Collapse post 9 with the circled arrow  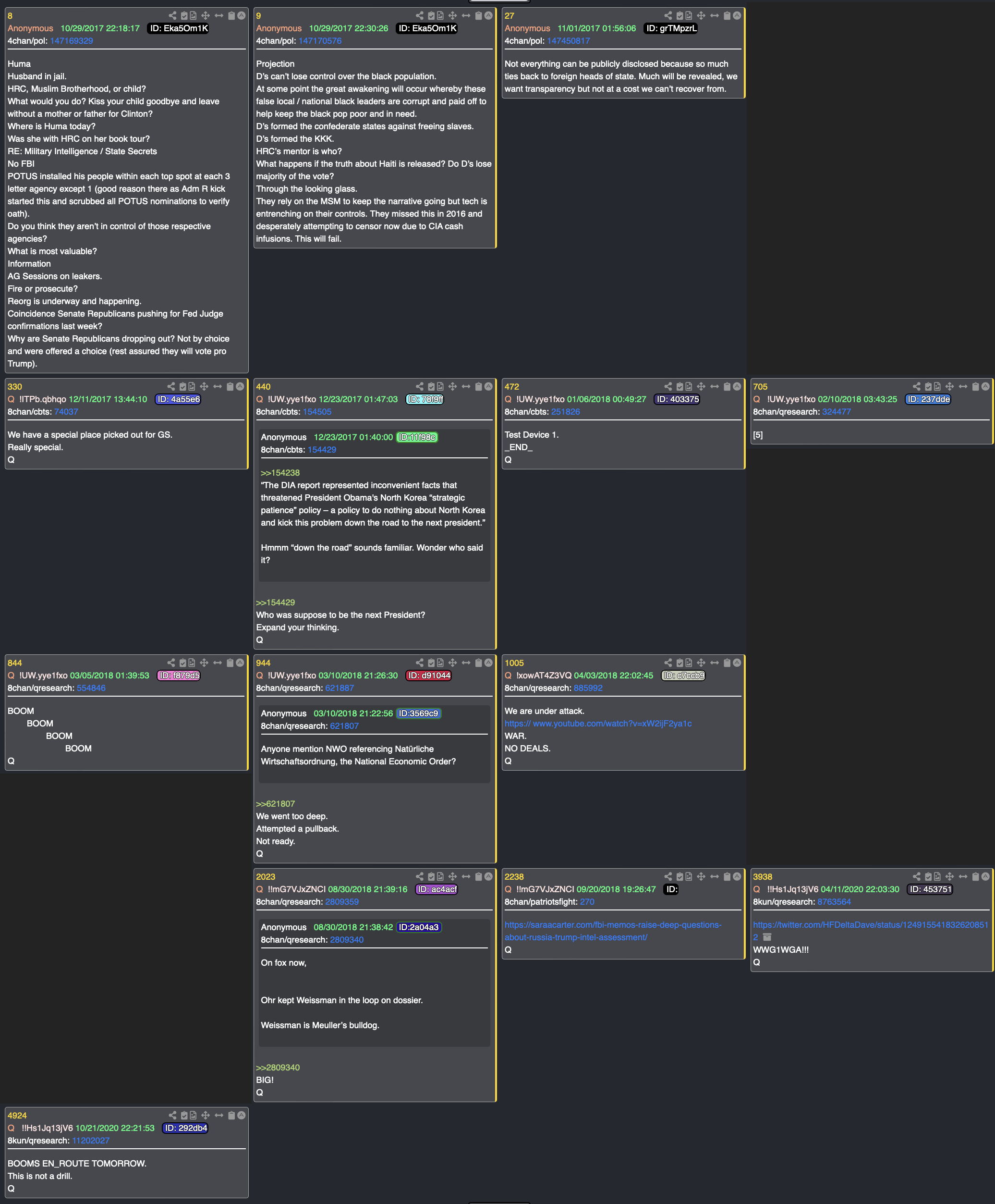[488, 15]
